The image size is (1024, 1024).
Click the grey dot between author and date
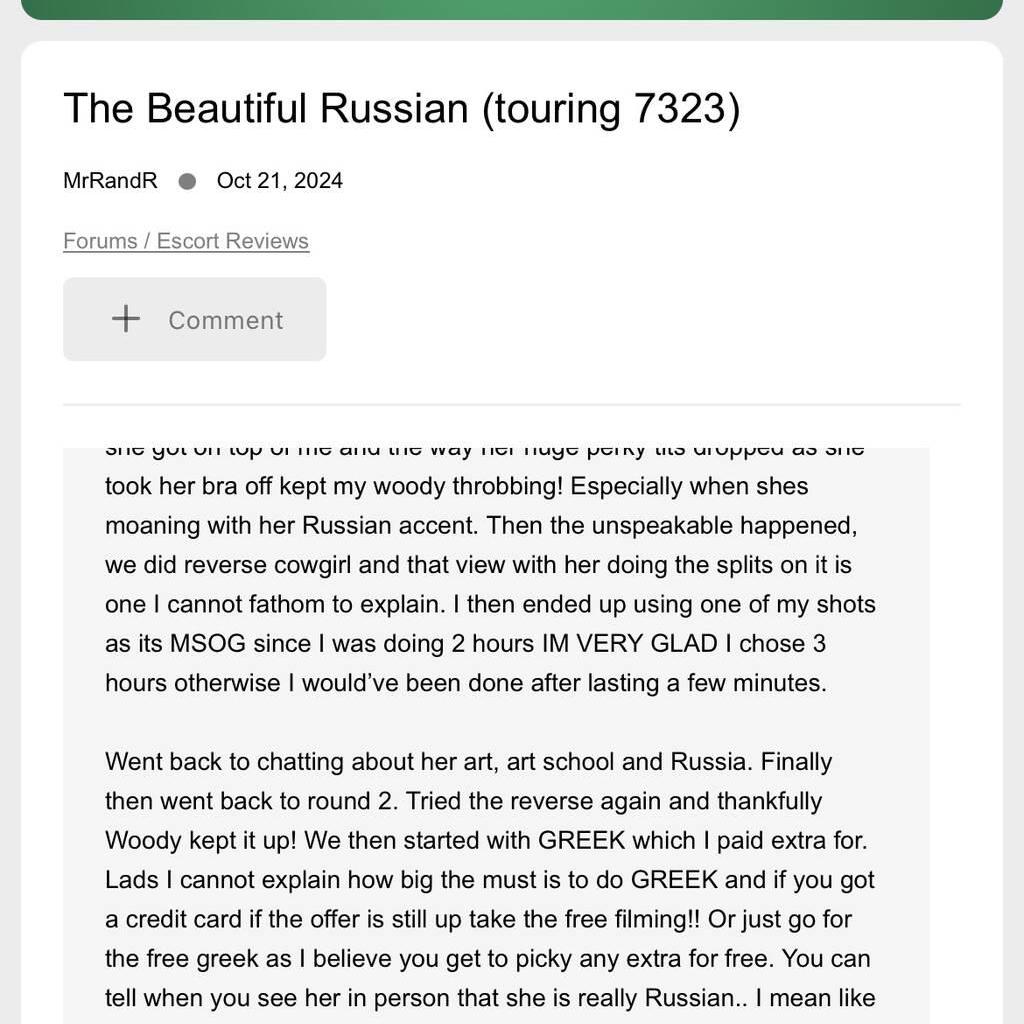(x=187, y=181)
